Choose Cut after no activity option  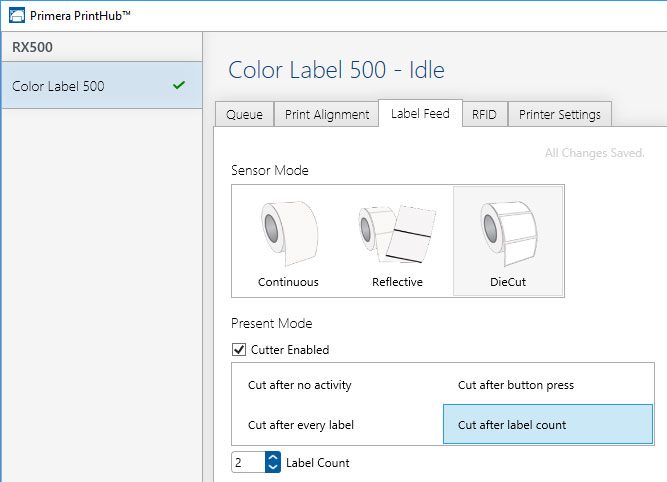pos(338,385)
